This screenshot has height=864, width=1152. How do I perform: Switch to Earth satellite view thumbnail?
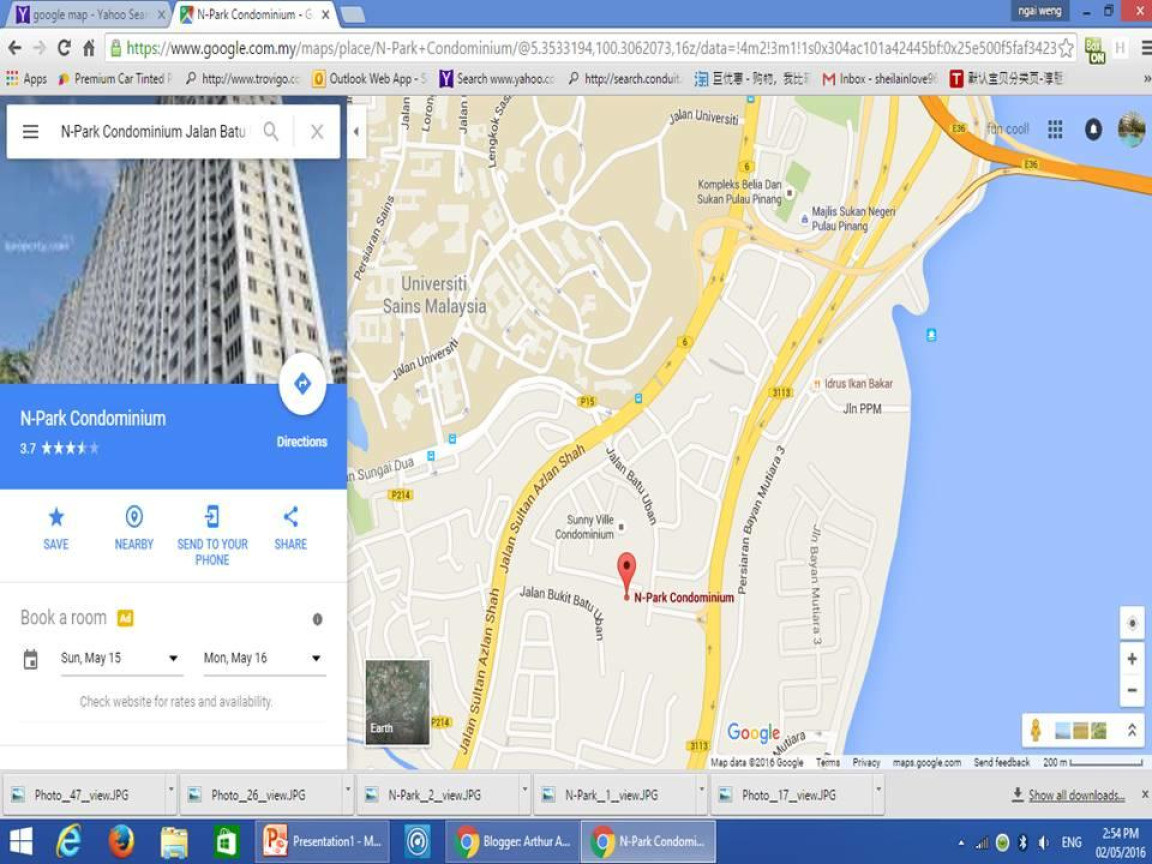[397, 702]
